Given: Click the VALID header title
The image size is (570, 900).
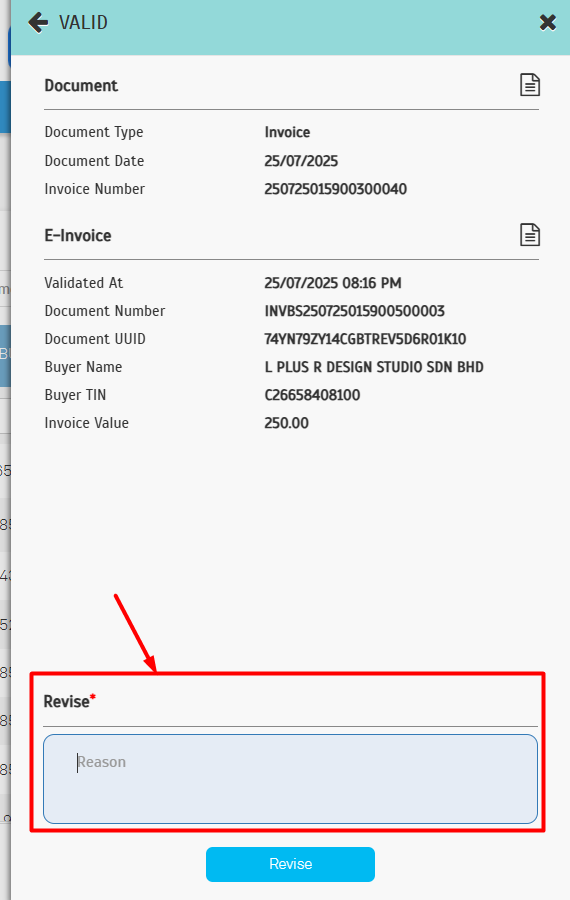Looking at the screenshot, I should tap(83, 23).
